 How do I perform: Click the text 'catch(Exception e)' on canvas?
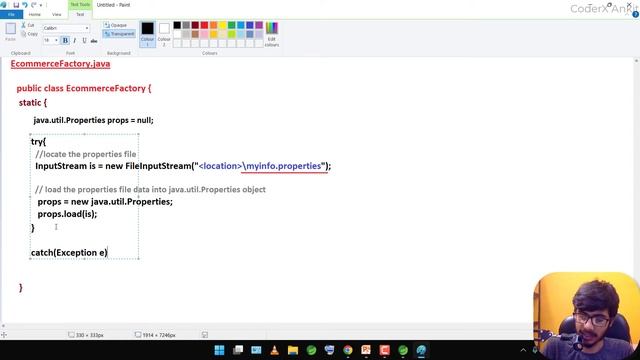coord(69,253)
